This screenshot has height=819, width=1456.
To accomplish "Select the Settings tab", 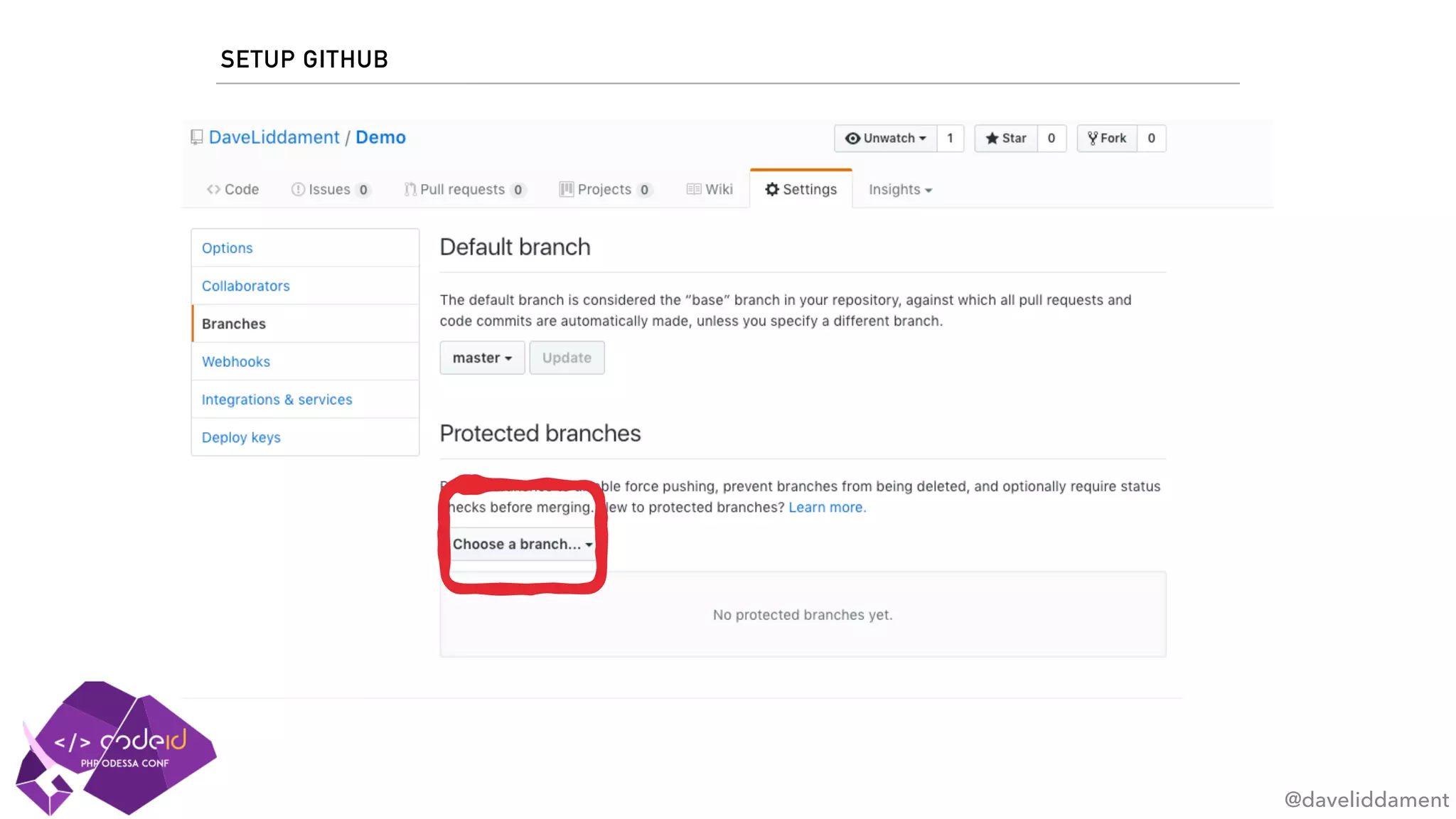I will point(801,189).
